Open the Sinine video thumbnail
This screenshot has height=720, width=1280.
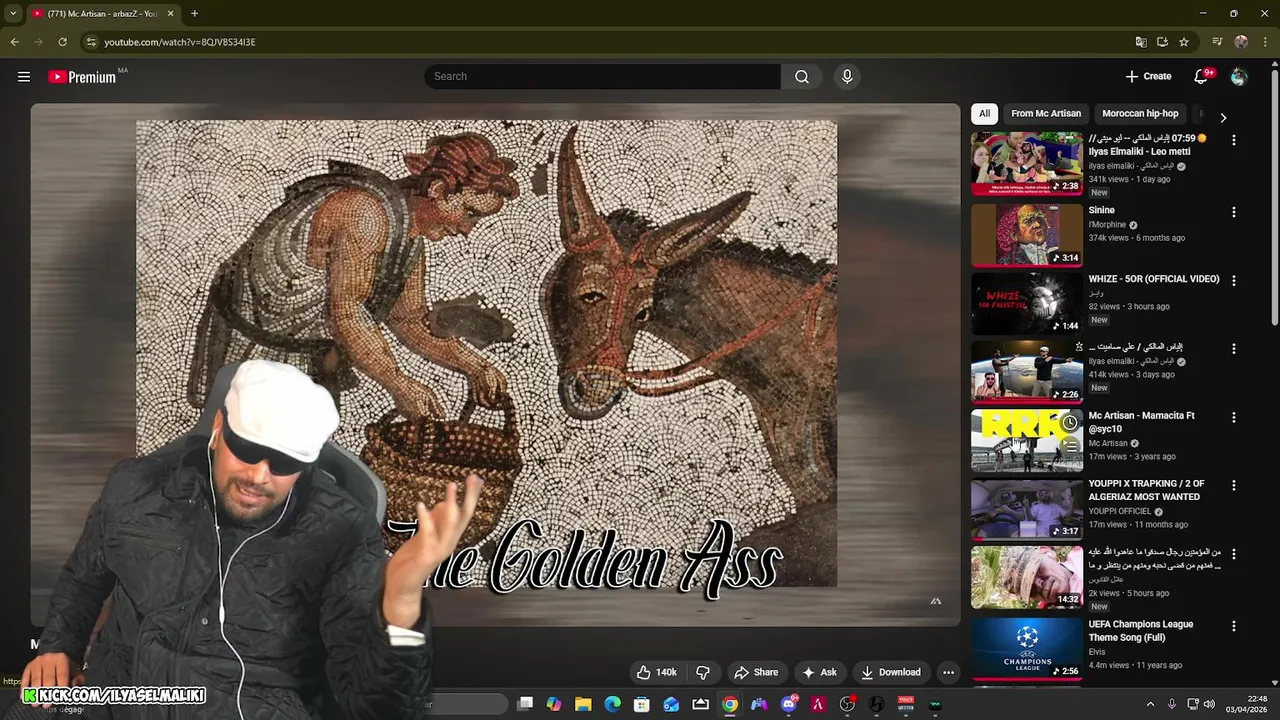click(x=1027, y=235)
